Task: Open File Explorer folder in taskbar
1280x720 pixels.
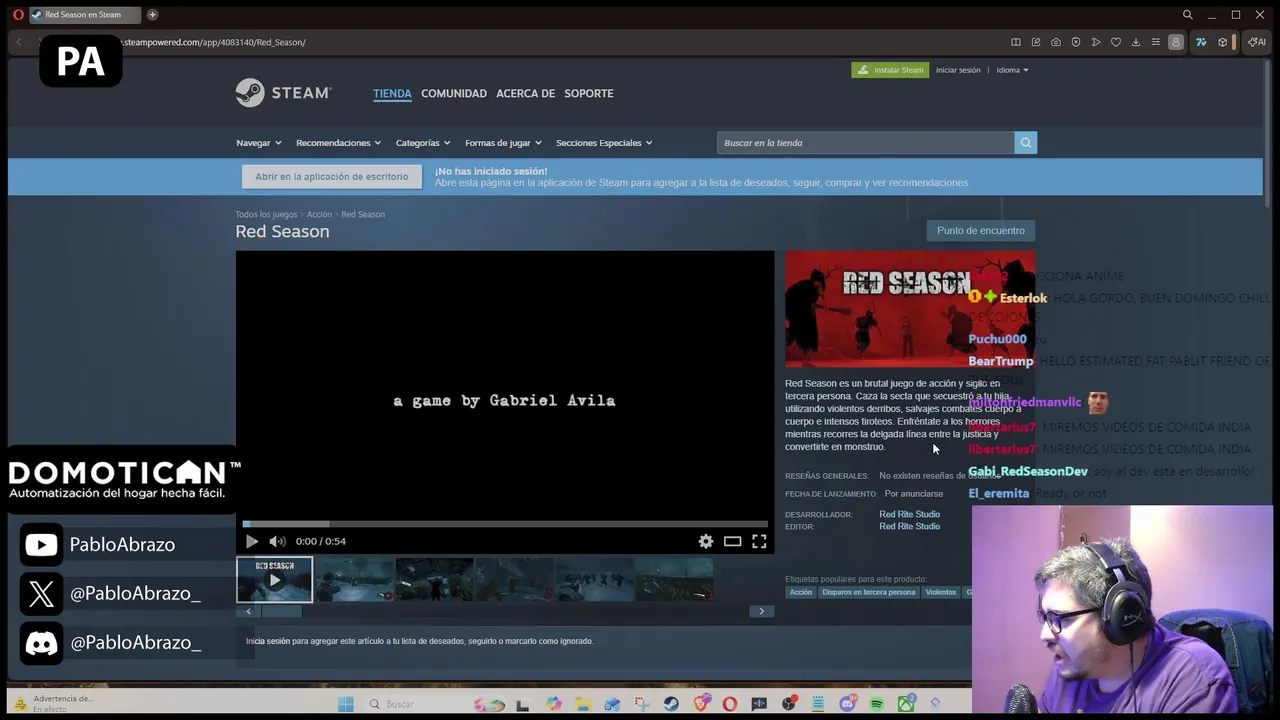Action: click(583, 704)
